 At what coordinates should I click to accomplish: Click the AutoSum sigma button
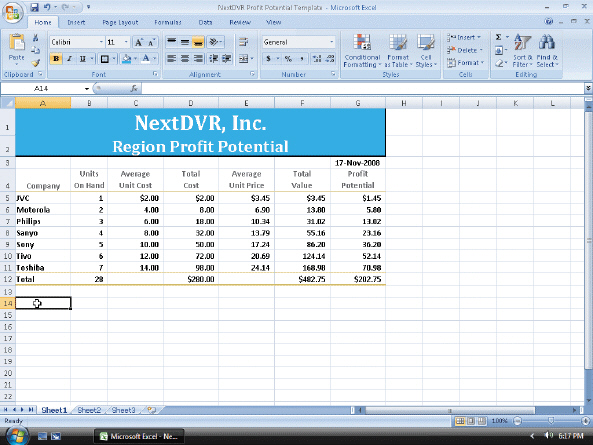pos(498,37)
